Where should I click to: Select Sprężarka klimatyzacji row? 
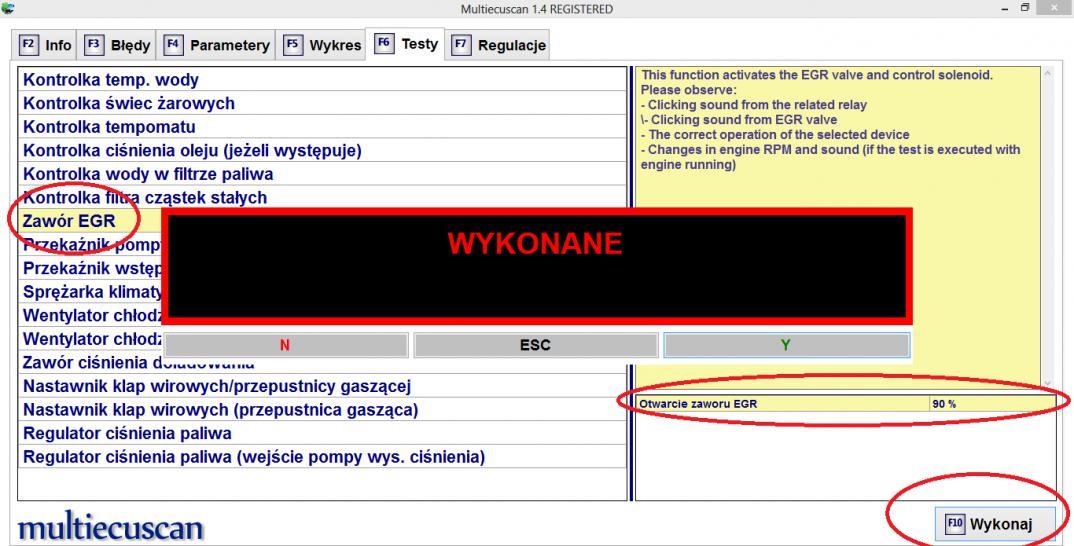click(90, 292)
